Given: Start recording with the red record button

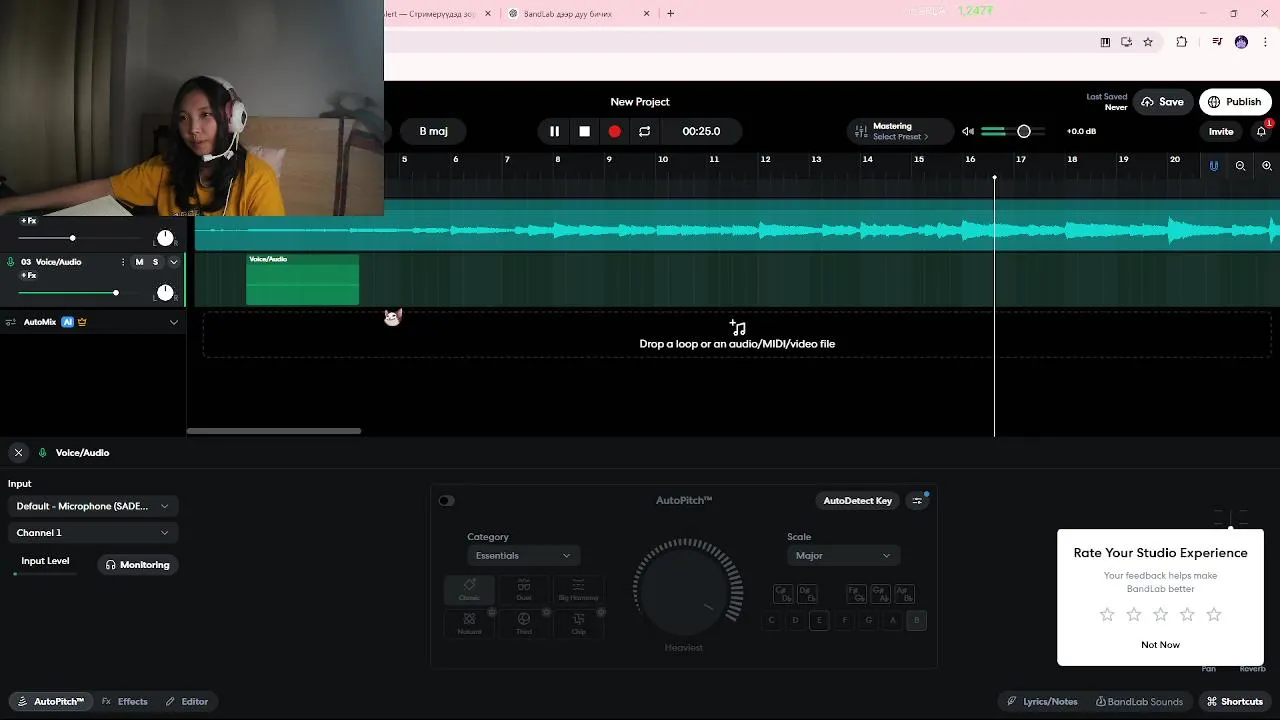Looking at the screenshot, I should coord(614,131).
